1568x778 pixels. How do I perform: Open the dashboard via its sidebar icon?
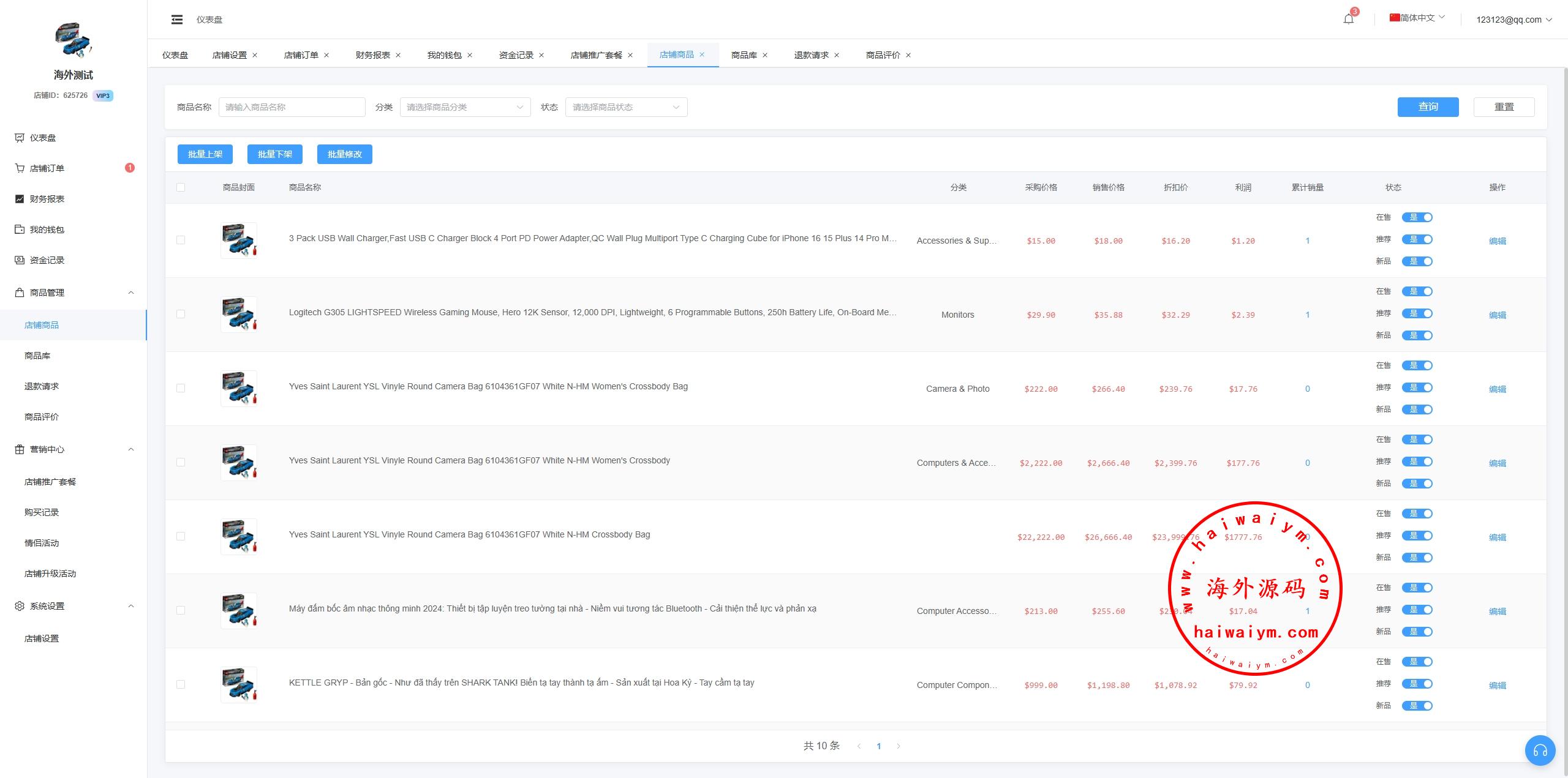(x=20, y=138)
